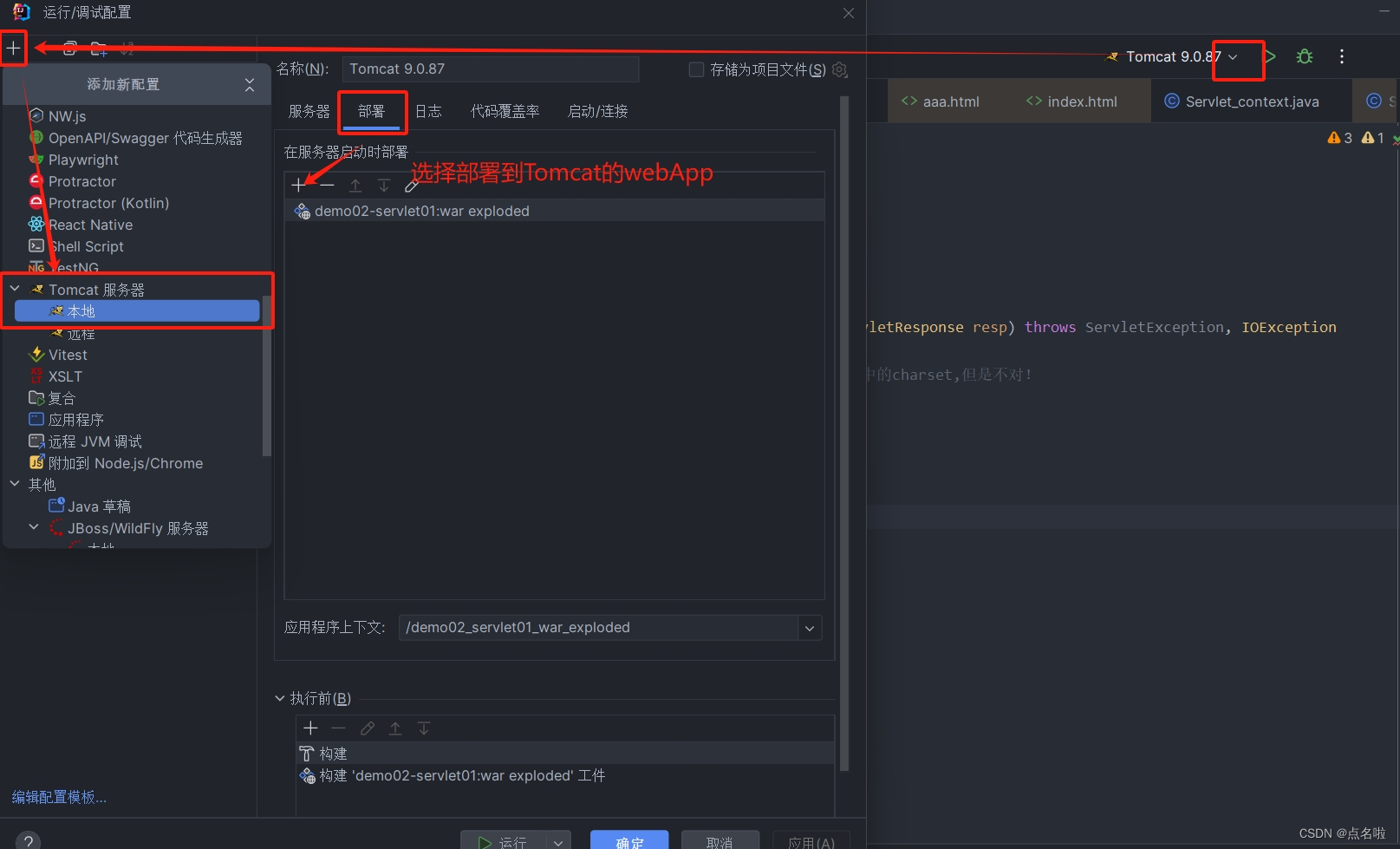This screenshot has height=849, width=1400.
Task: Click the gear icon next to 存储为项目文件
Action: [839, 69]
